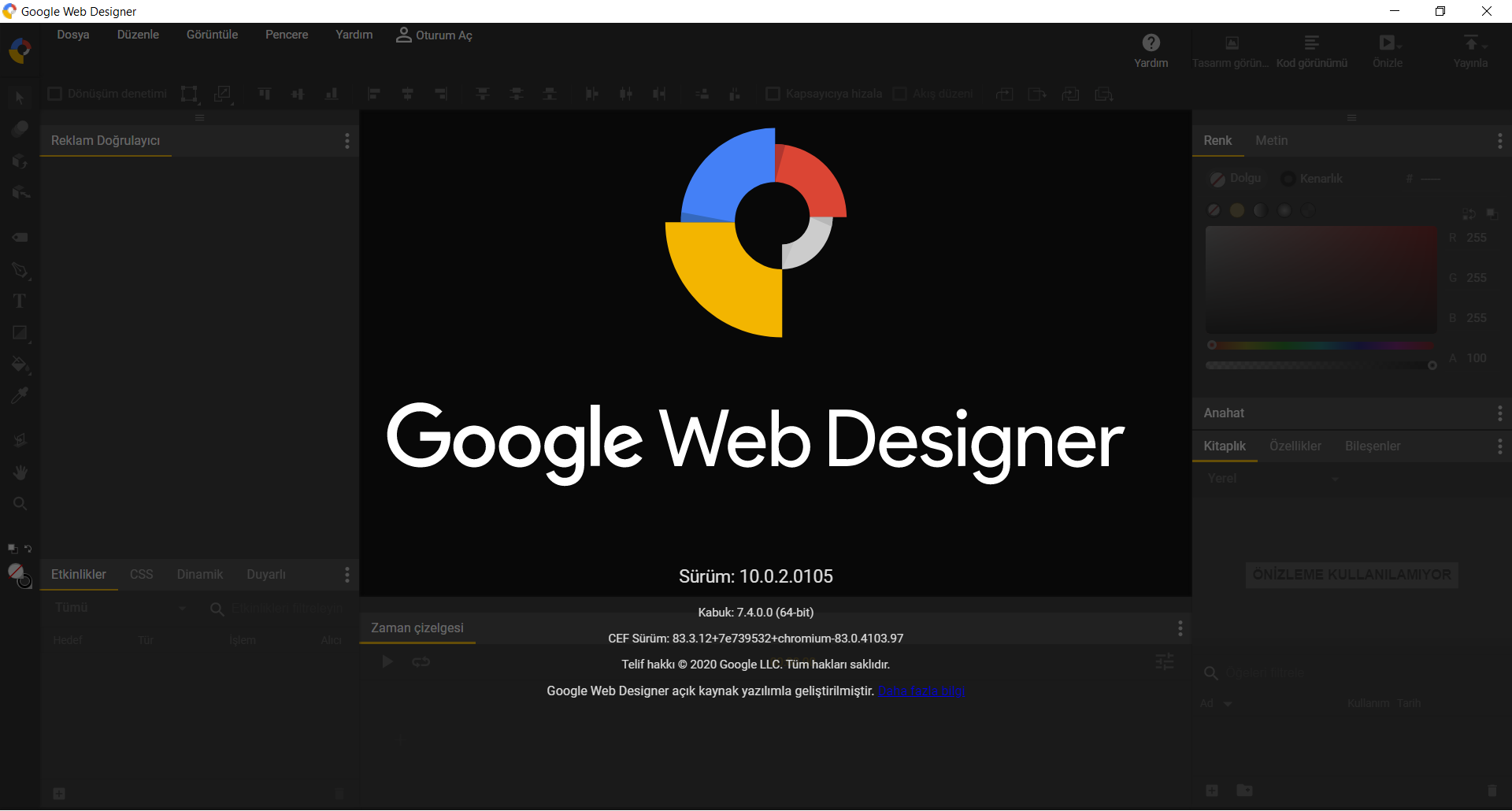Choose the radial gradient fill type circle
1512x811 pixels.
click(1284, 210)
